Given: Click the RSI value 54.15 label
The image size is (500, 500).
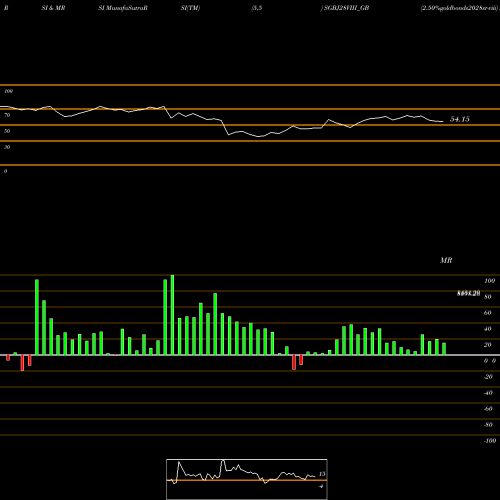Looking at the screenshot, I should pos(460,119).
